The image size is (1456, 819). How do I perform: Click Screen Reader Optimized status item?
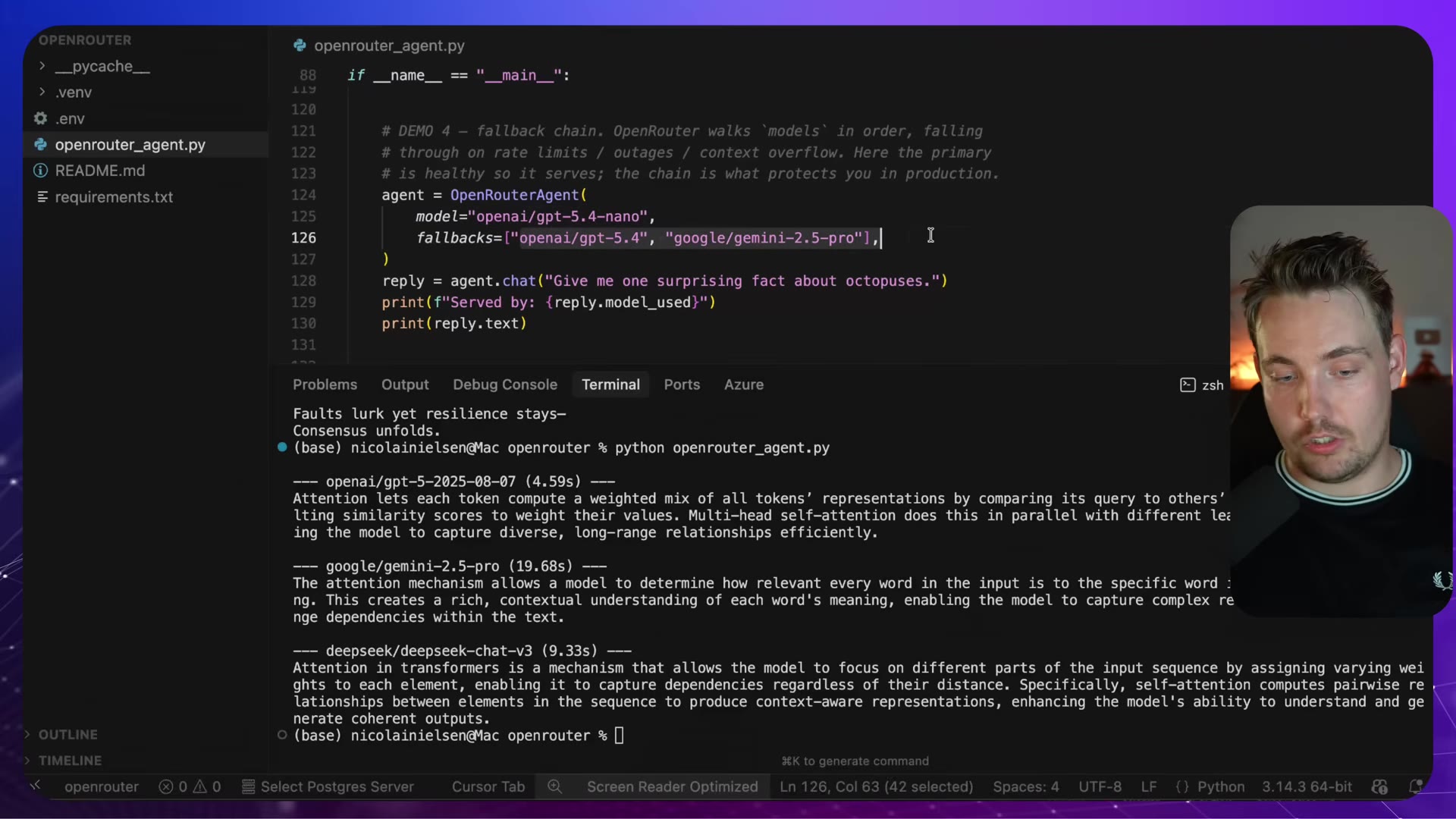point(672,787)
